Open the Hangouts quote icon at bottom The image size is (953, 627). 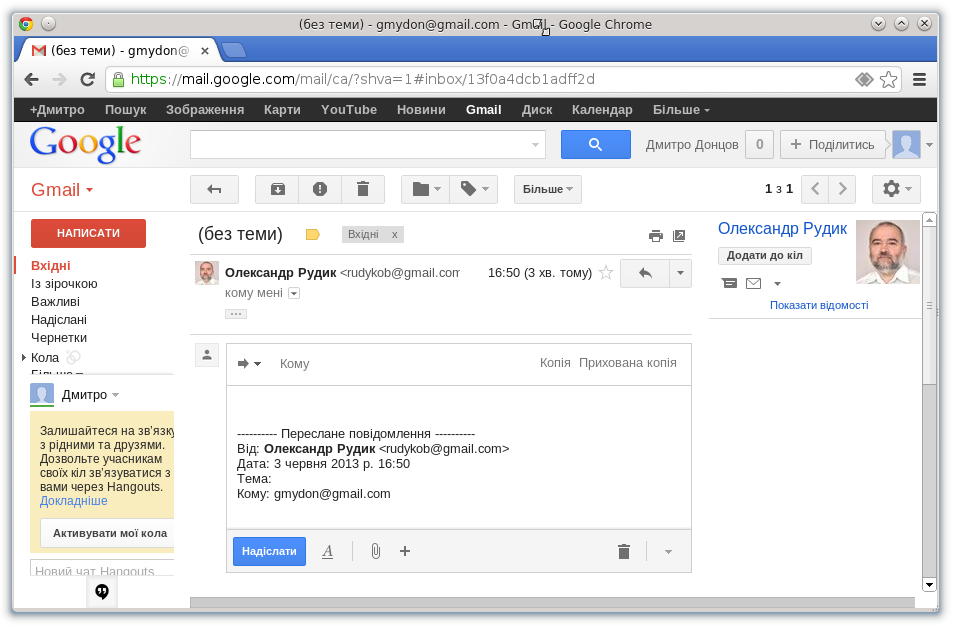point(101,591)
